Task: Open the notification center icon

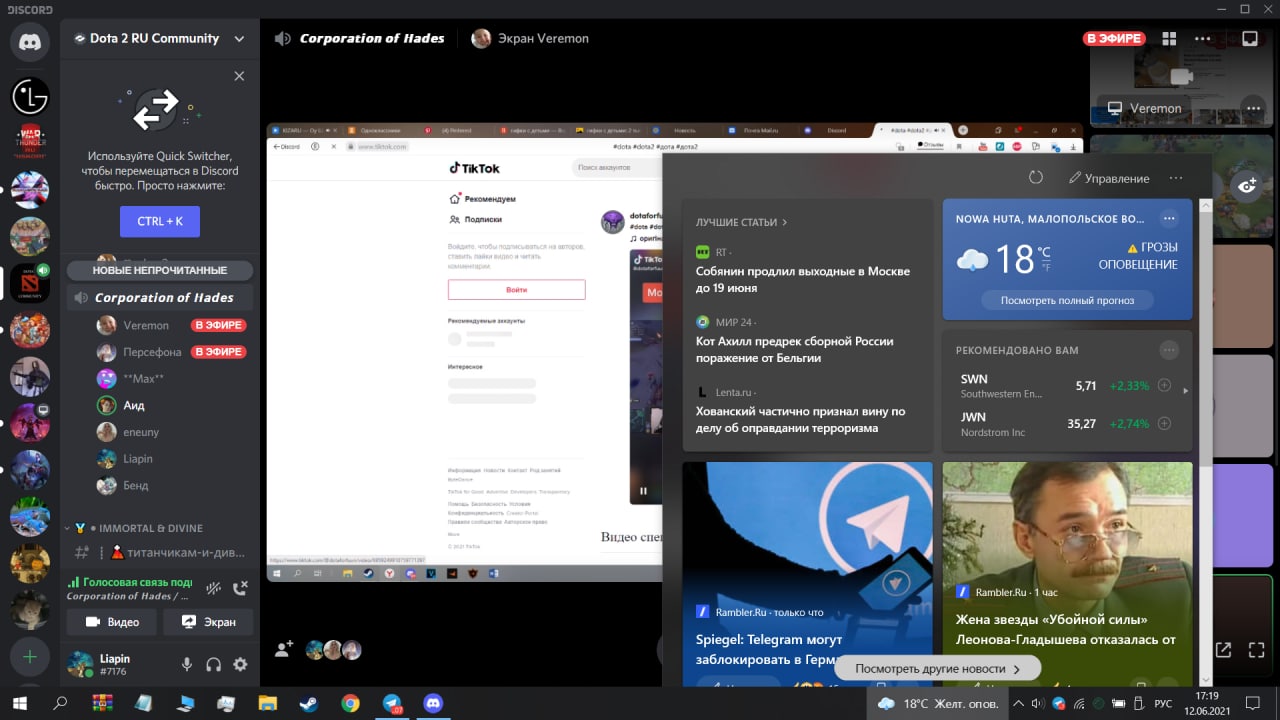Action: pos(1251,703)
